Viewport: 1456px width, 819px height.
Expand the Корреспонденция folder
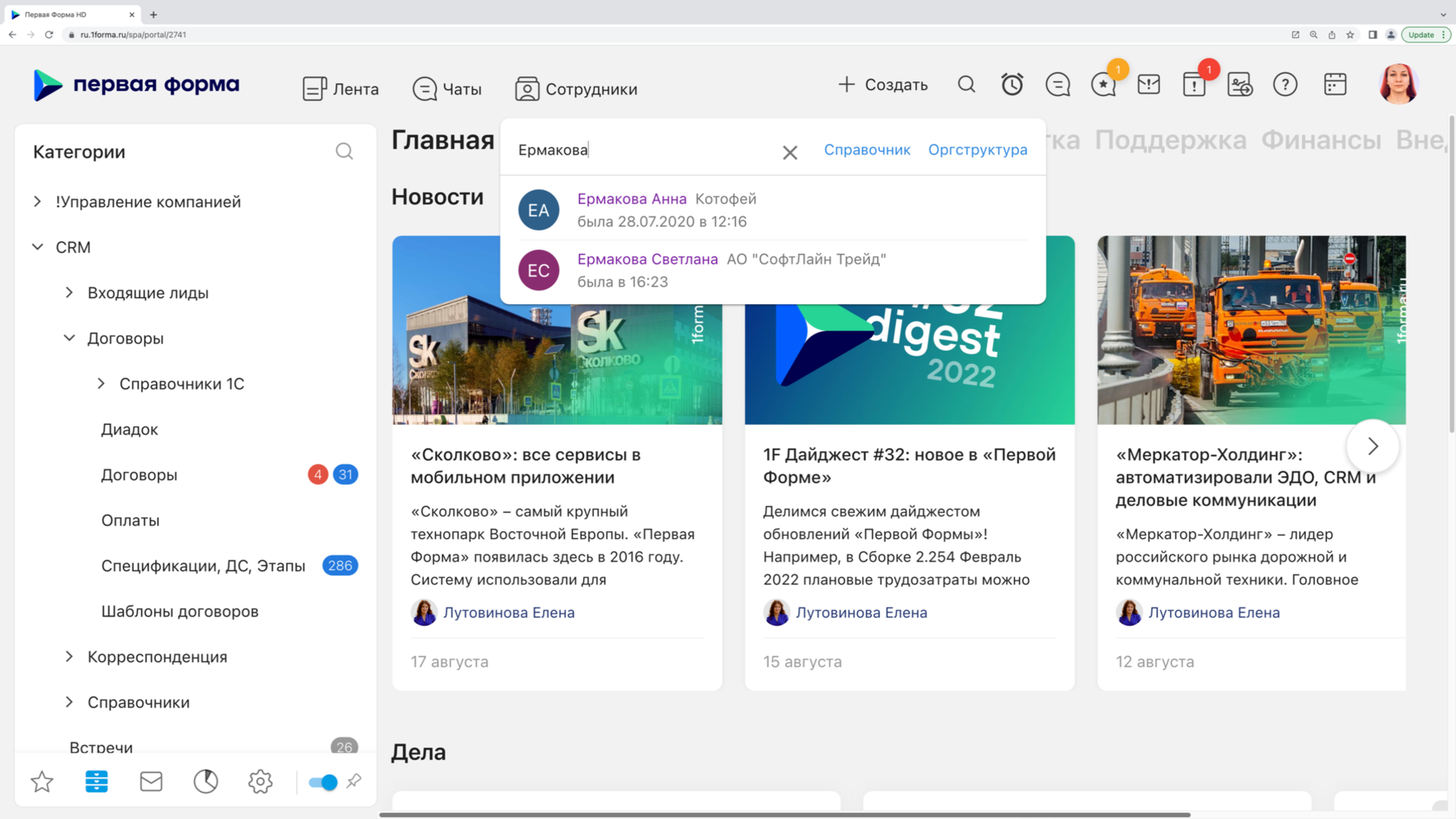tap(69, 657)
